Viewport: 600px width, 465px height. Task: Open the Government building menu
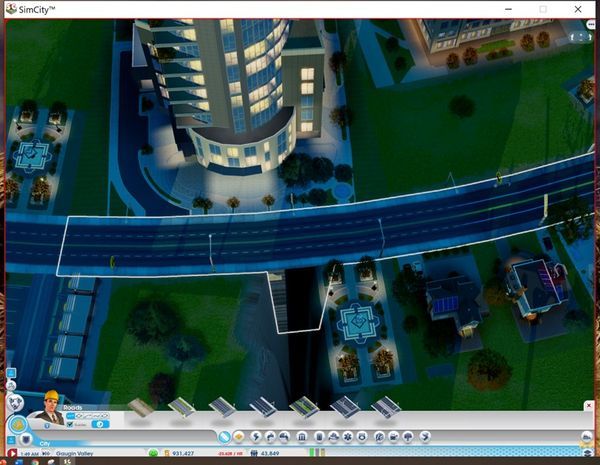[302, 437]
